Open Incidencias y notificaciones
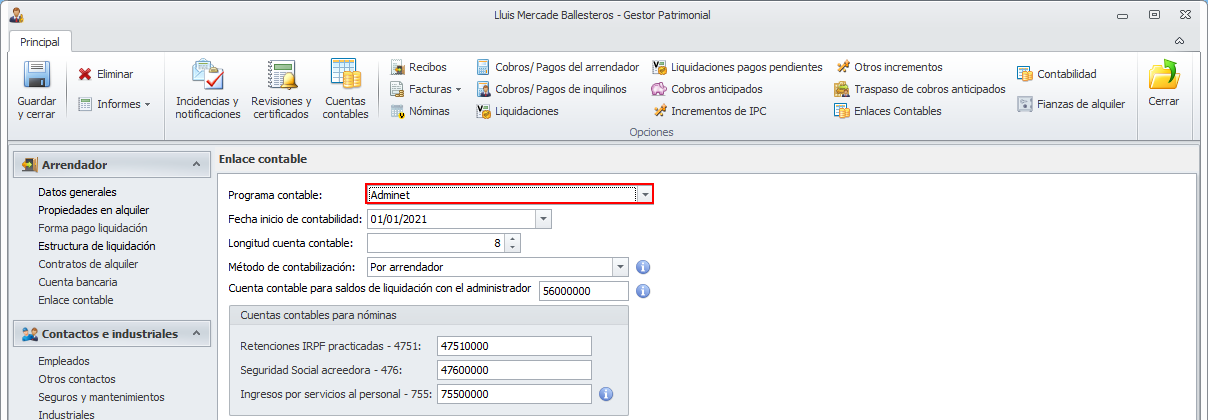 [207, 76]
